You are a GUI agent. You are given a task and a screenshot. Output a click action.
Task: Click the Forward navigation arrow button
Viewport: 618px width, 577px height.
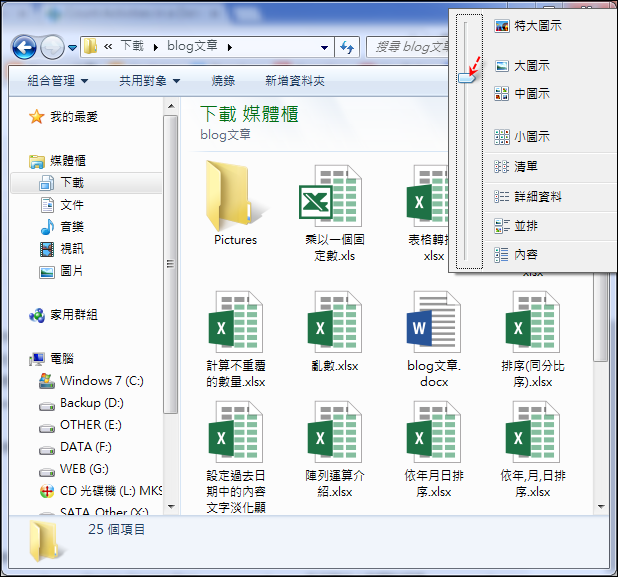point(52,47)
